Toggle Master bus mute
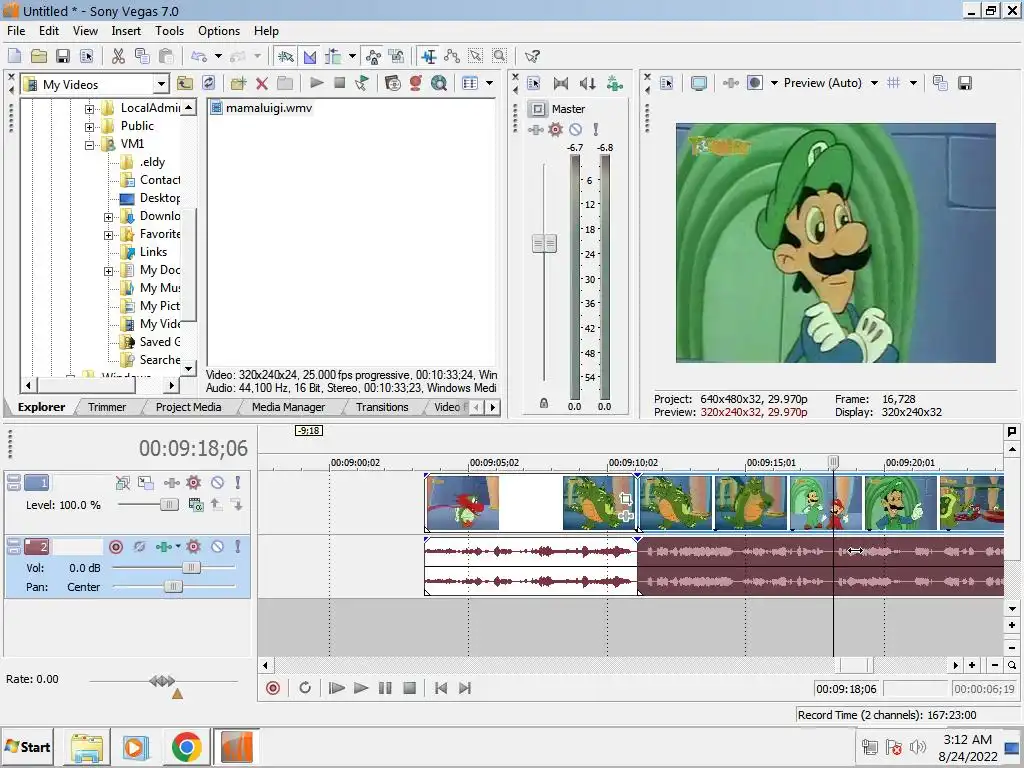 (x=575, y=129)
